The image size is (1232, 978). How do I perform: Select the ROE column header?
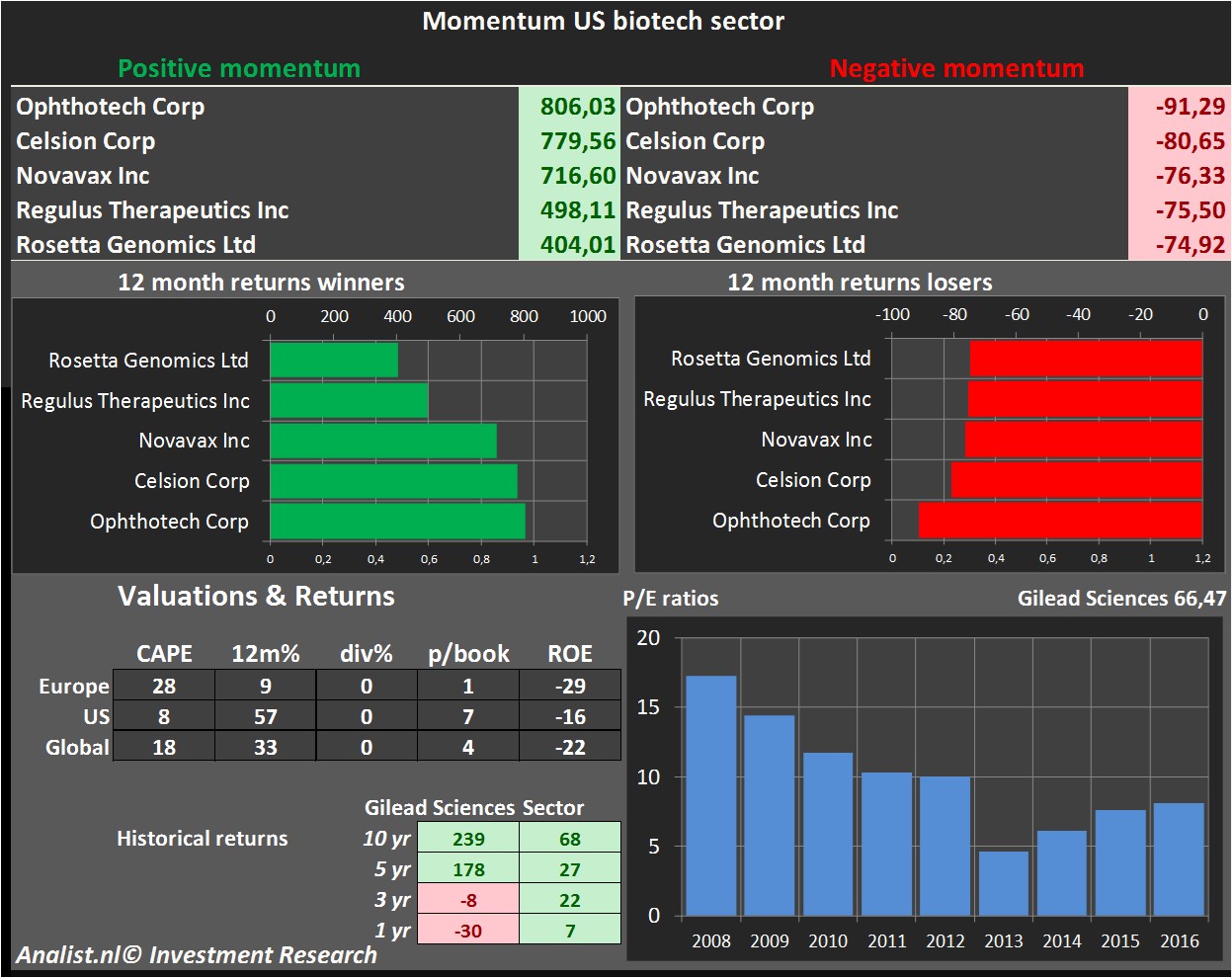point(570,654)
